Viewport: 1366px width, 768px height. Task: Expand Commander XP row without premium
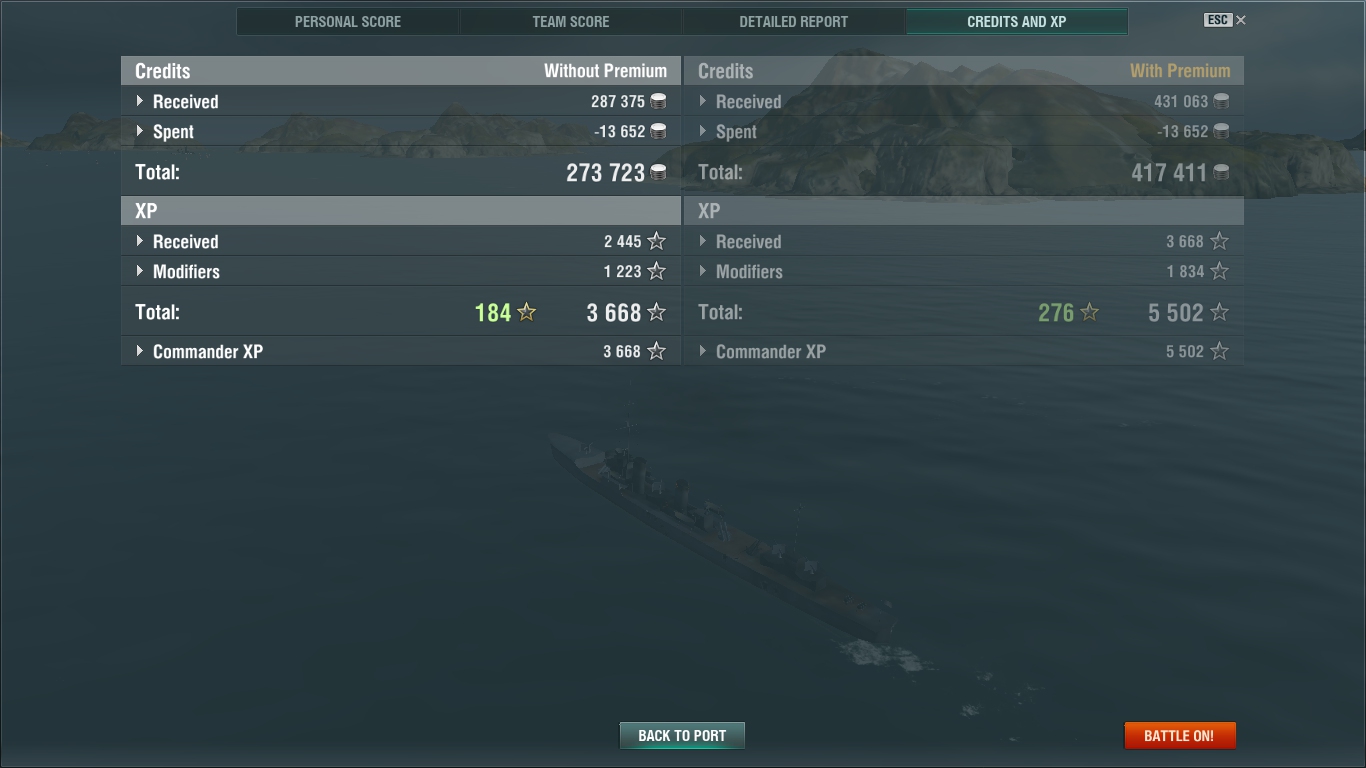point(401,351)
